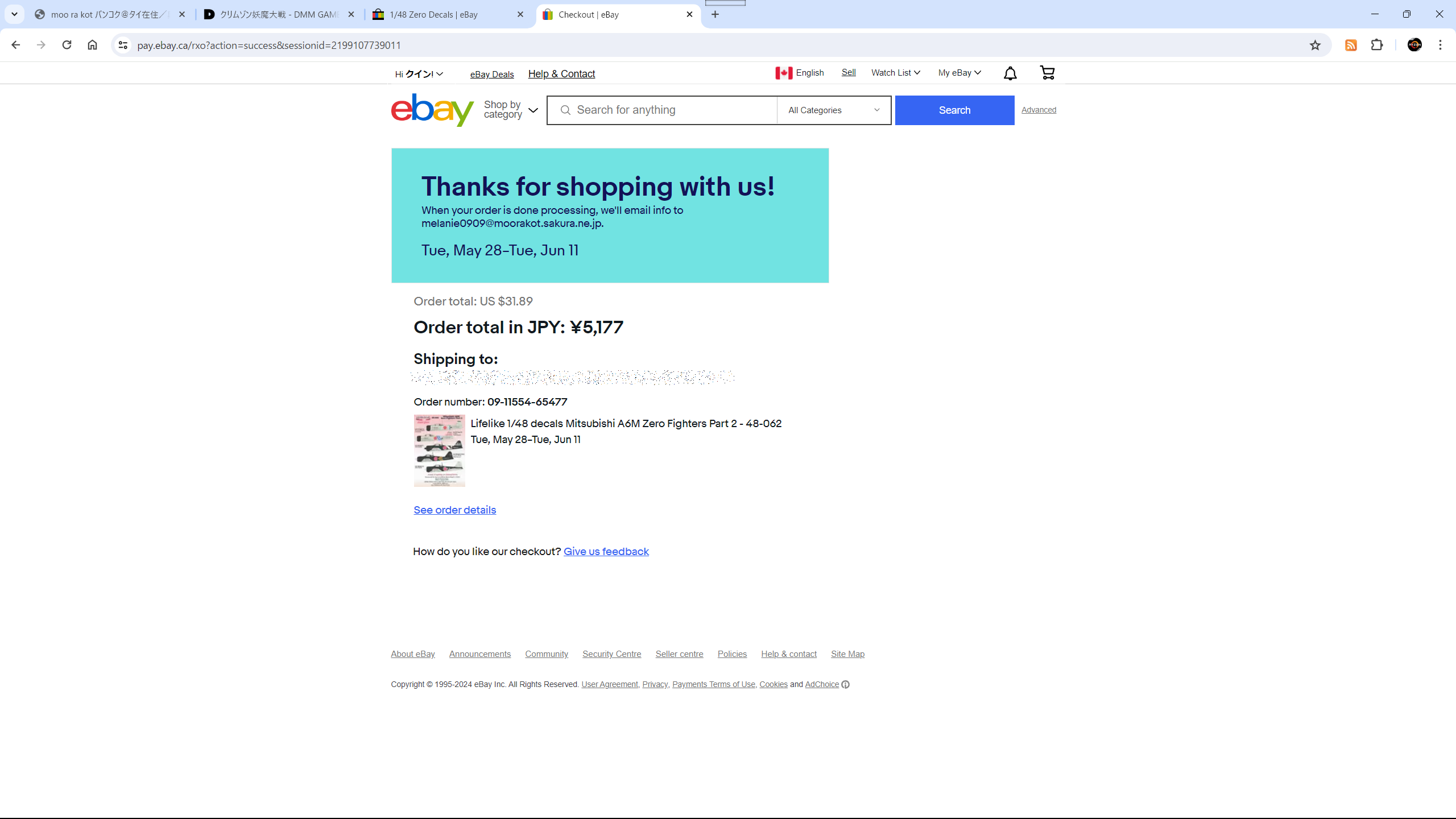Open Community footer link
Image resolution: width=1456 pixels, height=819 pixels.
click(x=547, y=654)
